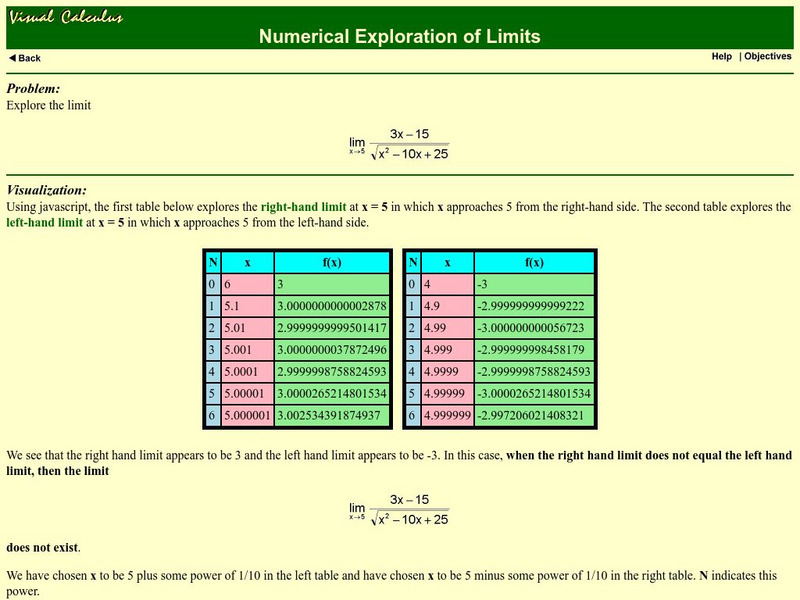Select cell with value 3.002534391874937
The height and width of the screenshot is (600, 800).
coord(332,416)
